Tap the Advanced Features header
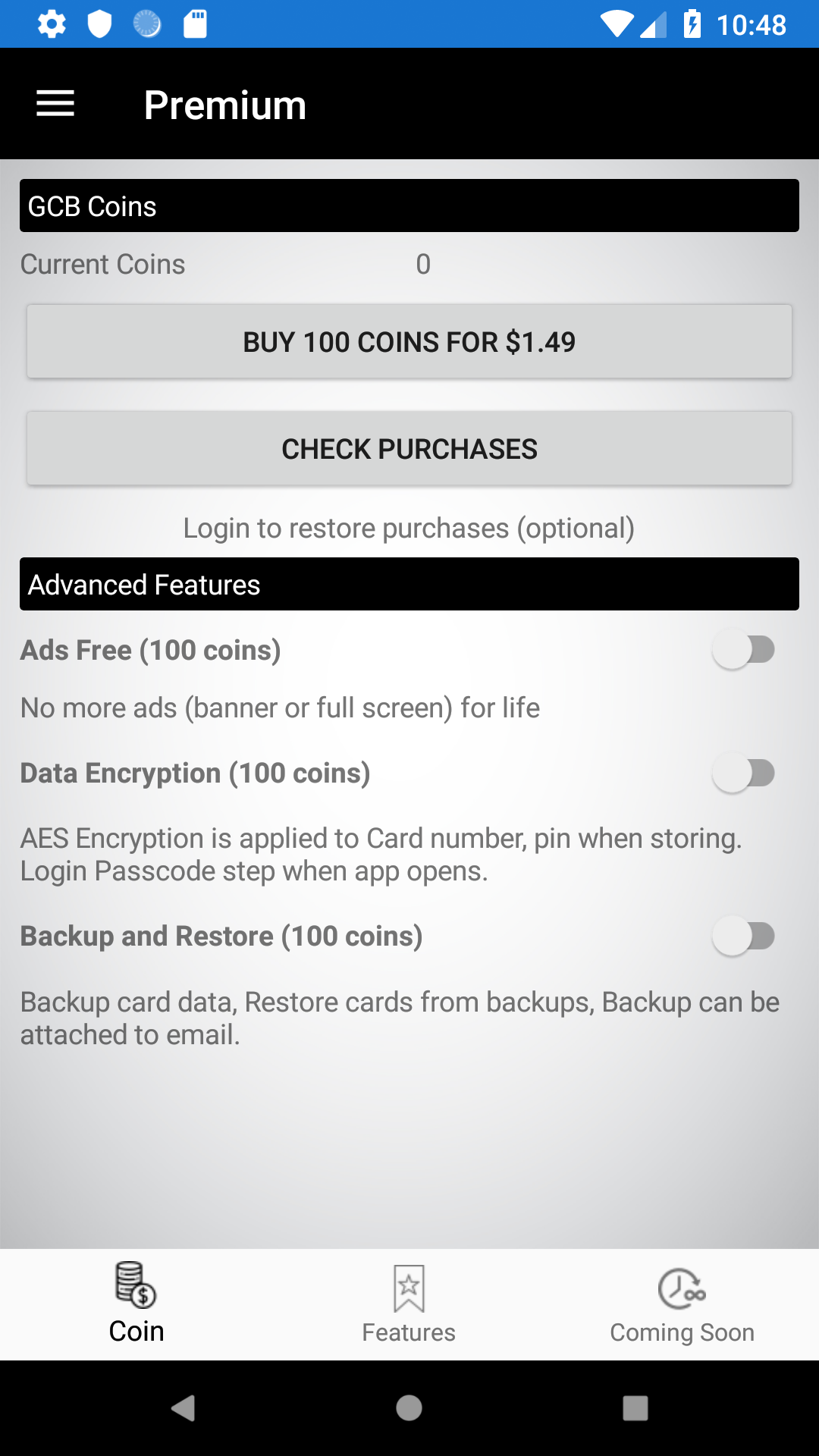 pos(409,585)
